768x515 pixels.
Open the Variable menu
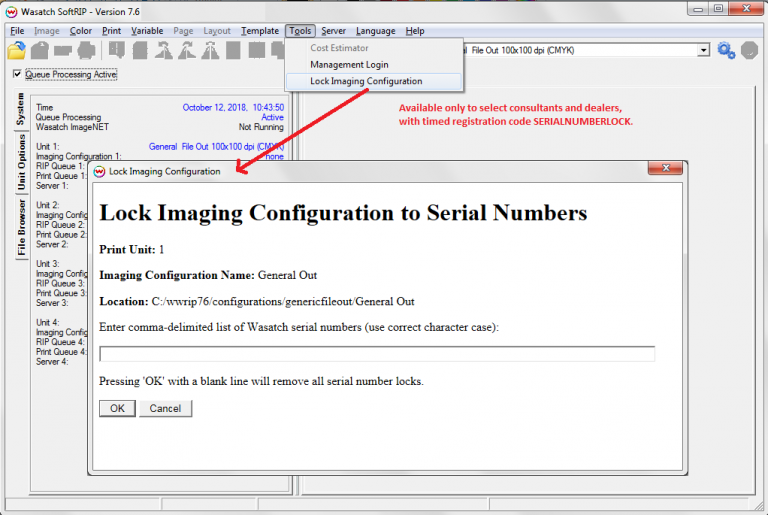147,31
